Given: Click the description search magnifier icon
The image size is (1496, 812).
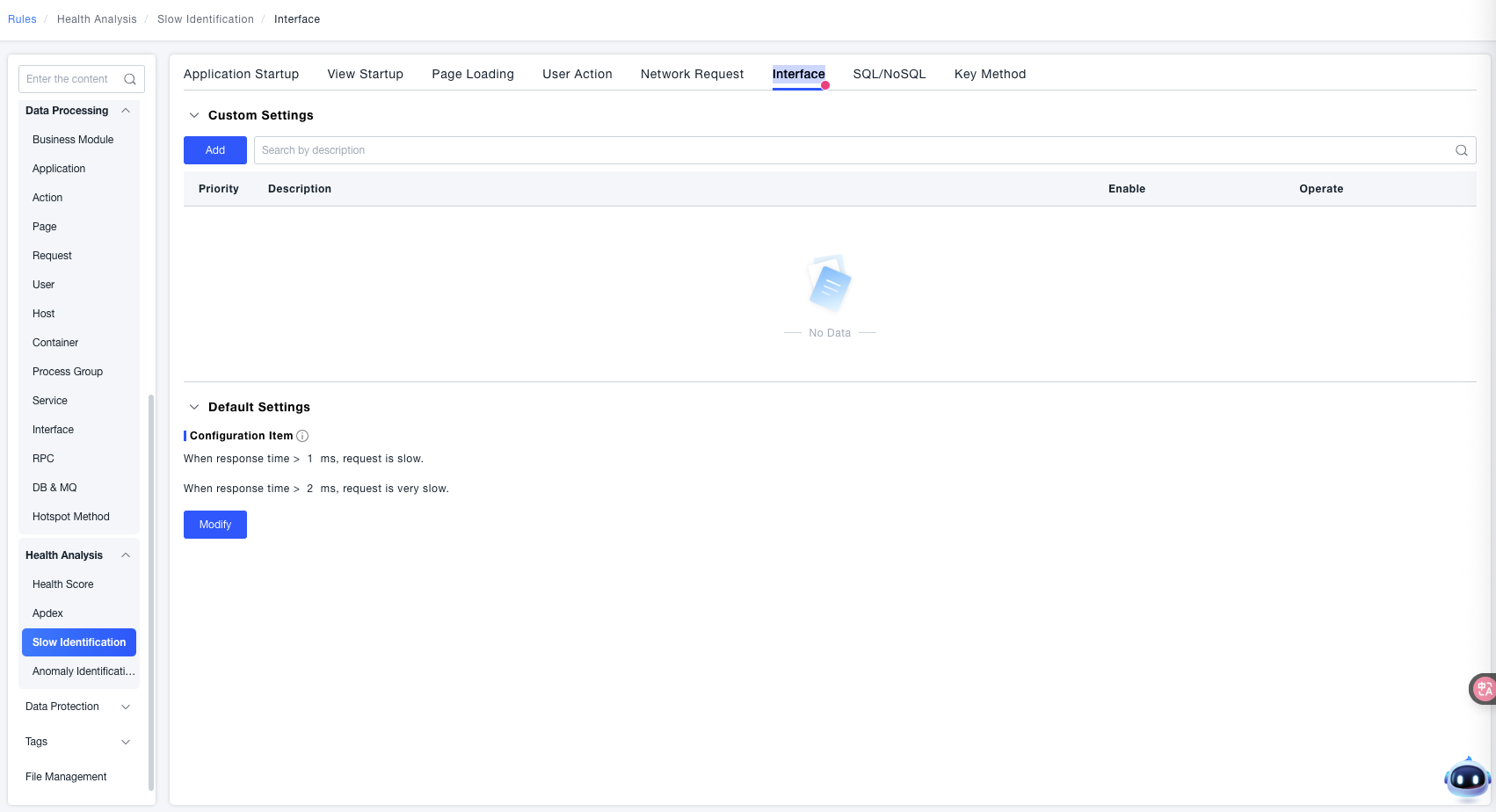Looking at the screenshot, I should (1461, 150).
